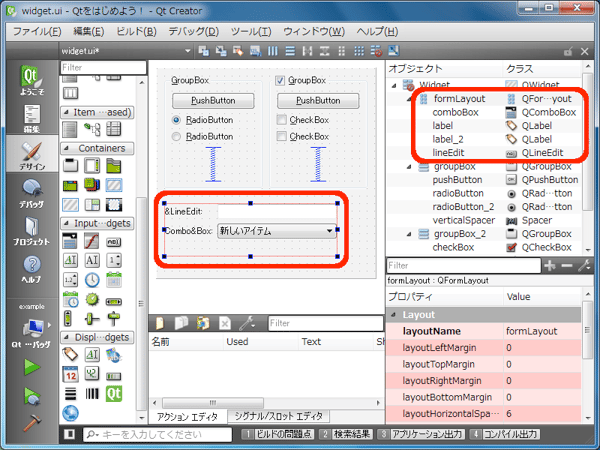Collapse the Containers widget category

tap(67, 148)
